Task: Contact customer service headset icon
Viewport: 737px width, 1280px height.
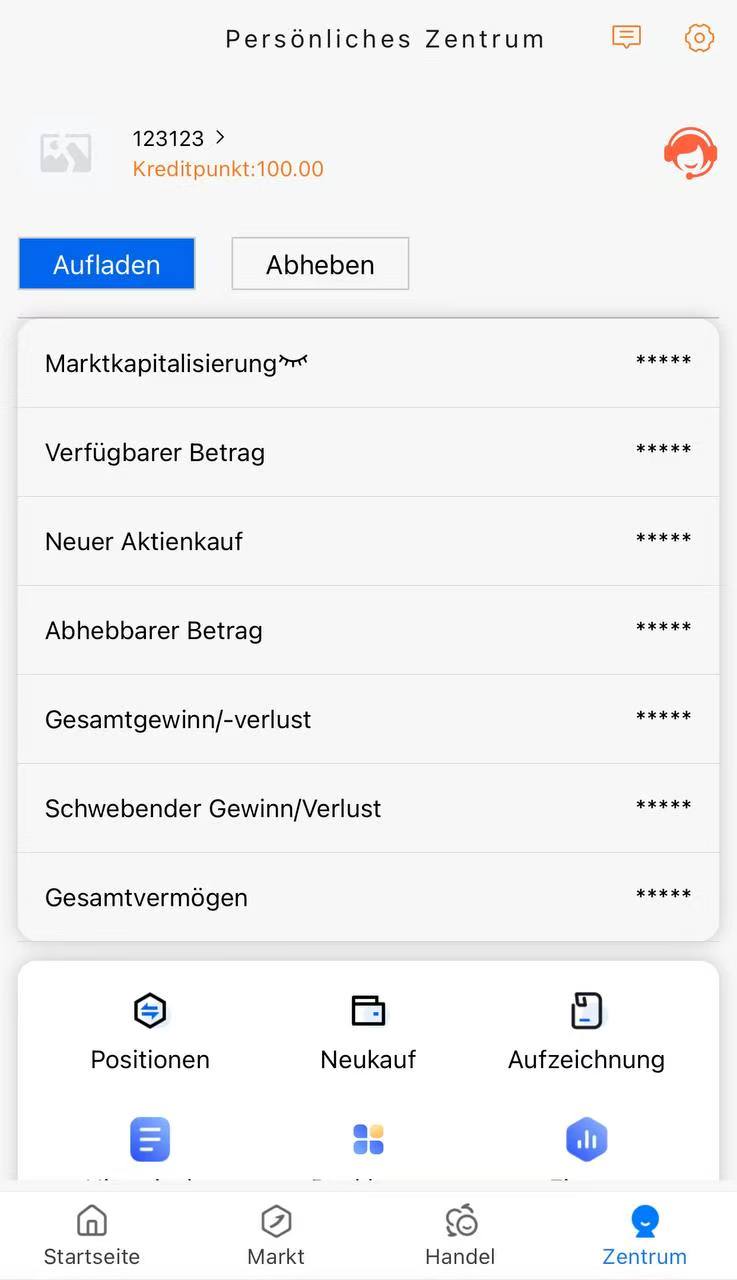Action: (x=690, y=153)
